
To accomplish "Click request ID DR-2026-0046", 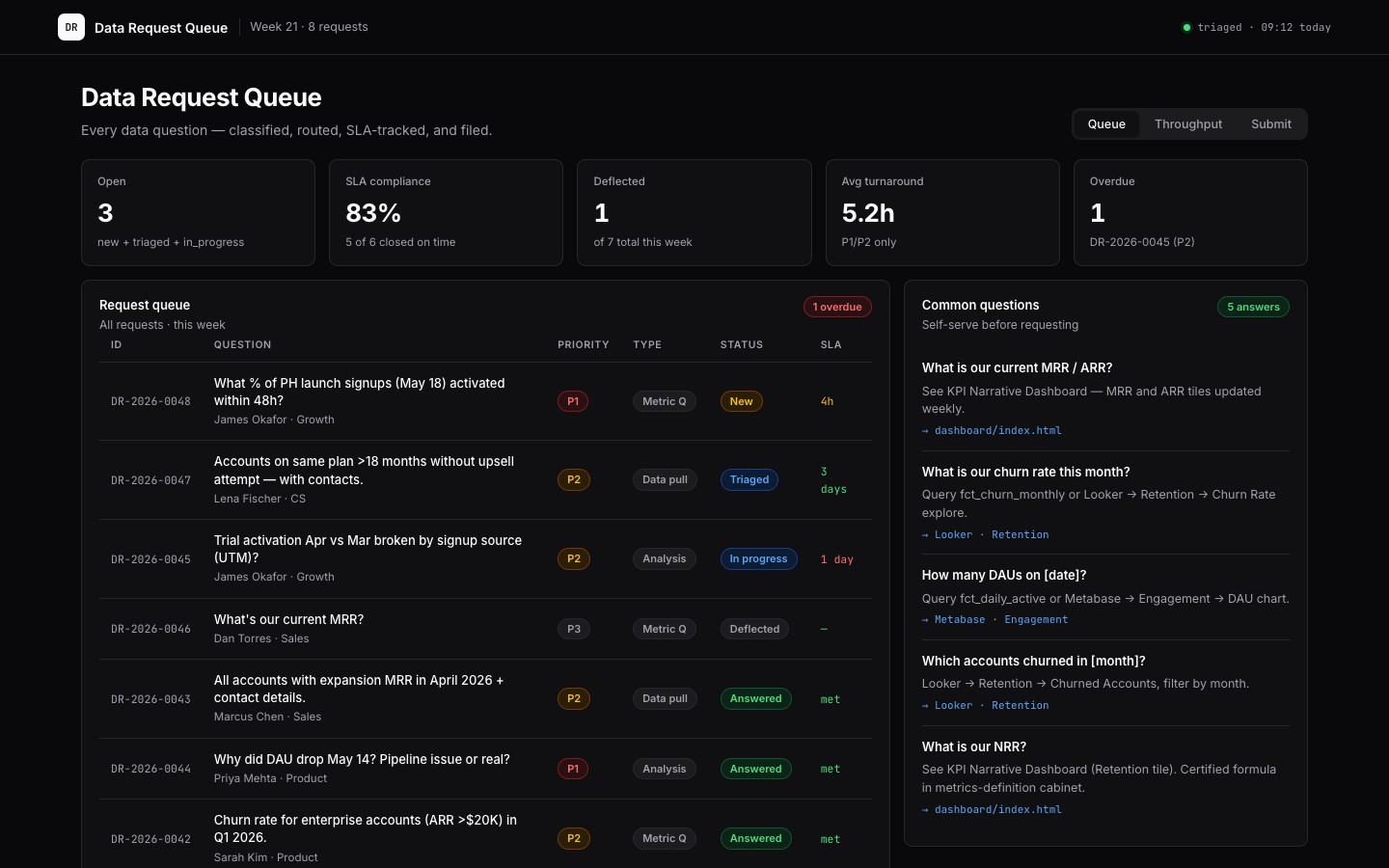I will pyautogui.click(x=150, y=629).
